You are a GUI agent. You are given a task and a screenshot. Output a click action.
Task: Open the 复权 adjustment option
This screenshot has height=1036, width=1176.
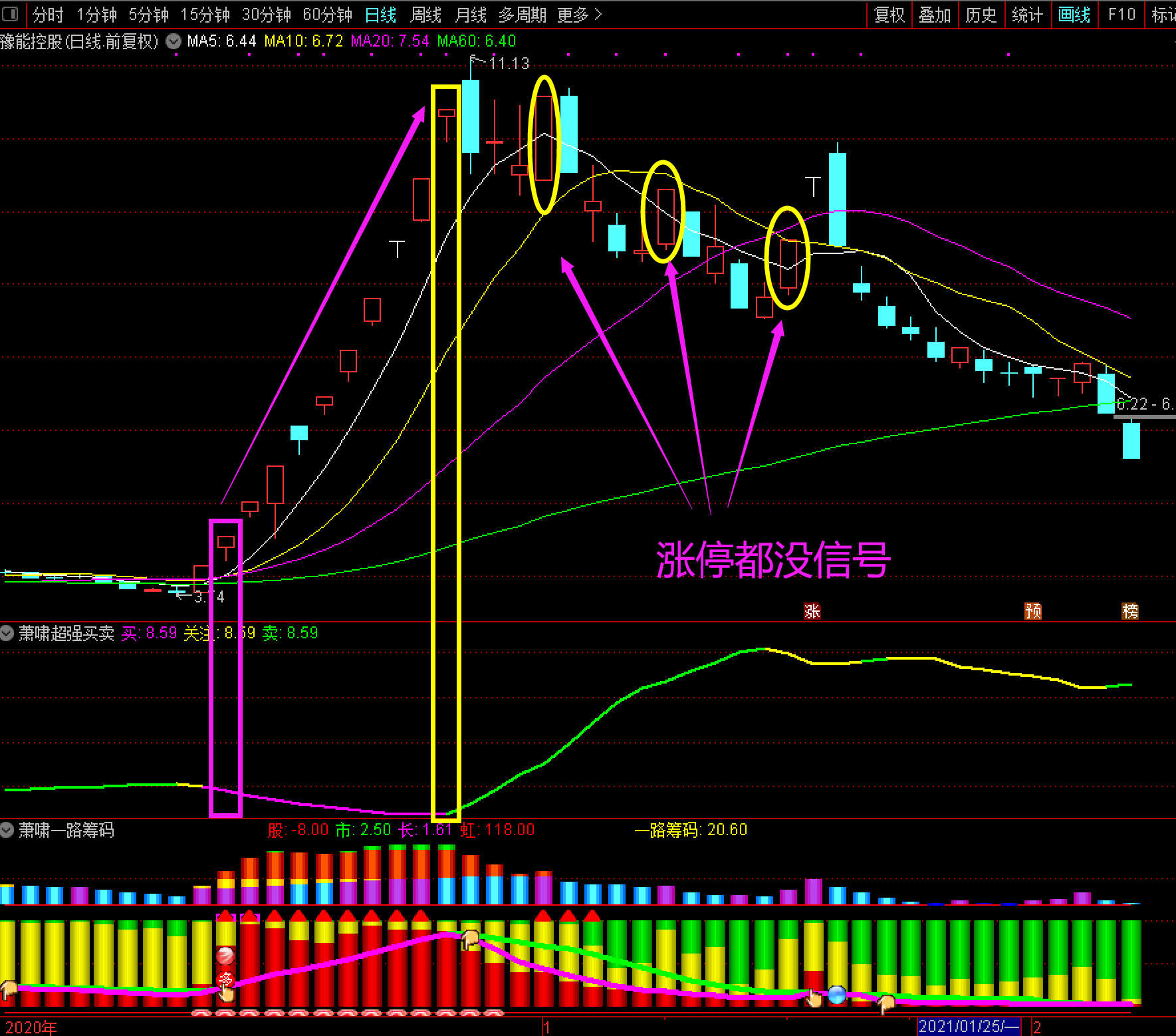pos(889,15)
